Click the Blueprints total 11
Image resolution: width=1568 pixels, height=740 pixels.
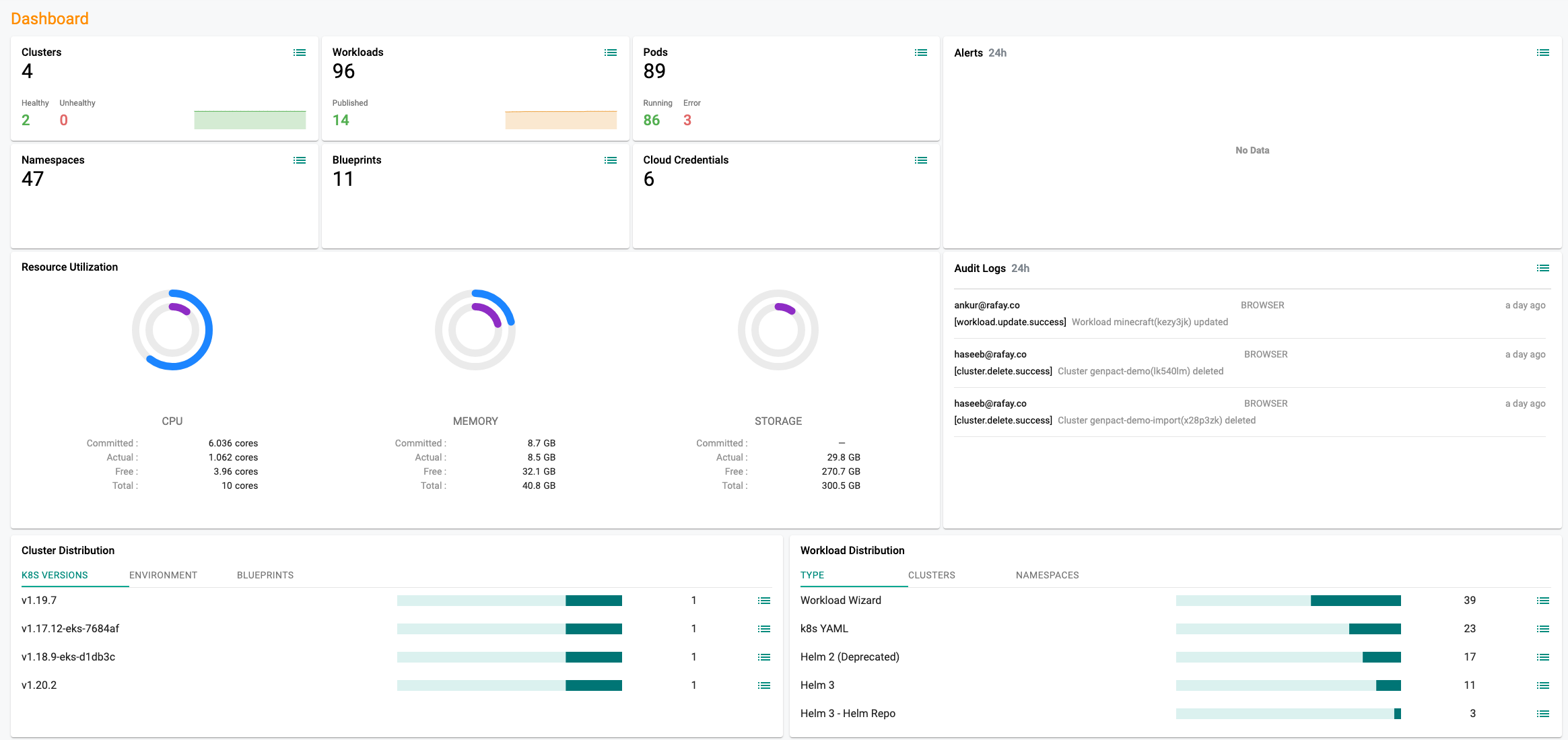coord(343,179)
